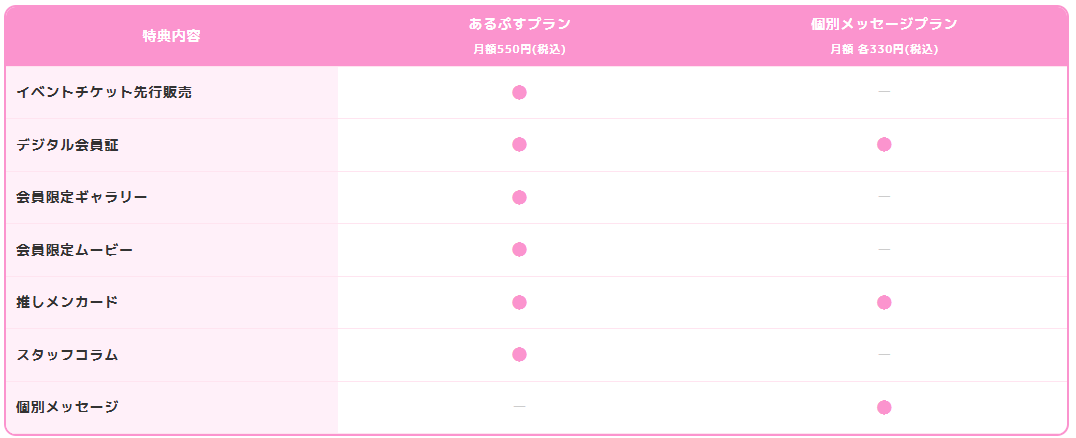Click 会員限定ムービー dot under あるぷすプラン
The width and height of the screenshot is (1076, 438).
tap(519, 249)
